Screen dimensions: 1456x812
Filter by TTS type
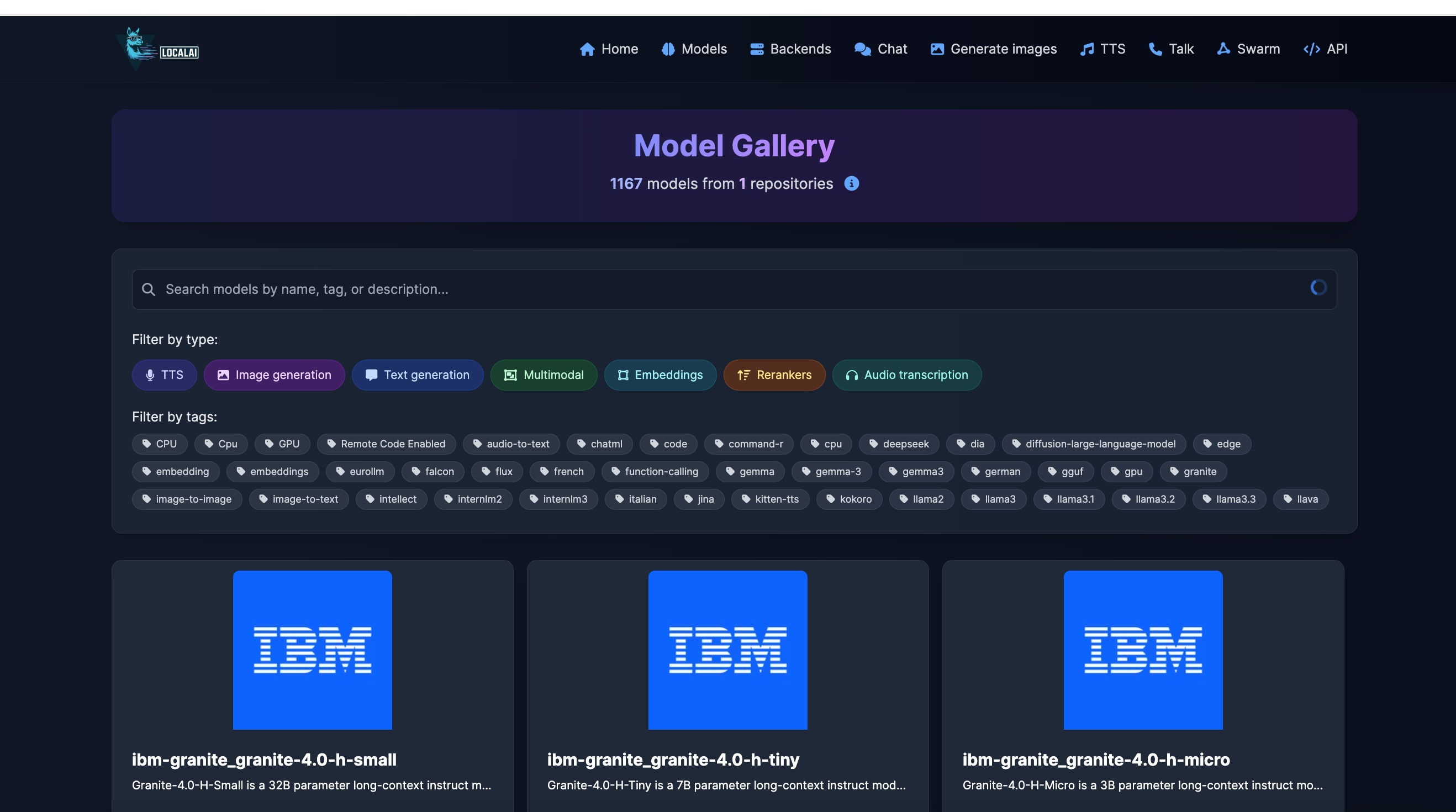[x=165, y=375]
